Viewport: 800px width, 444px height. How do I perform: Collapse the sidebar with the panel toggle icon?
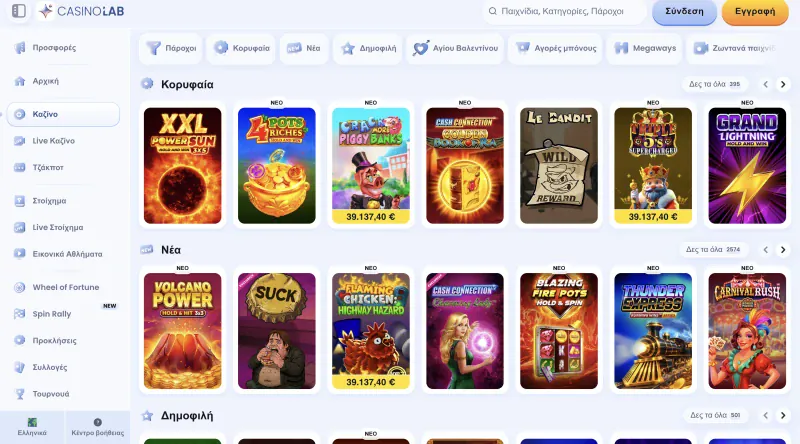tap(19, 11)
